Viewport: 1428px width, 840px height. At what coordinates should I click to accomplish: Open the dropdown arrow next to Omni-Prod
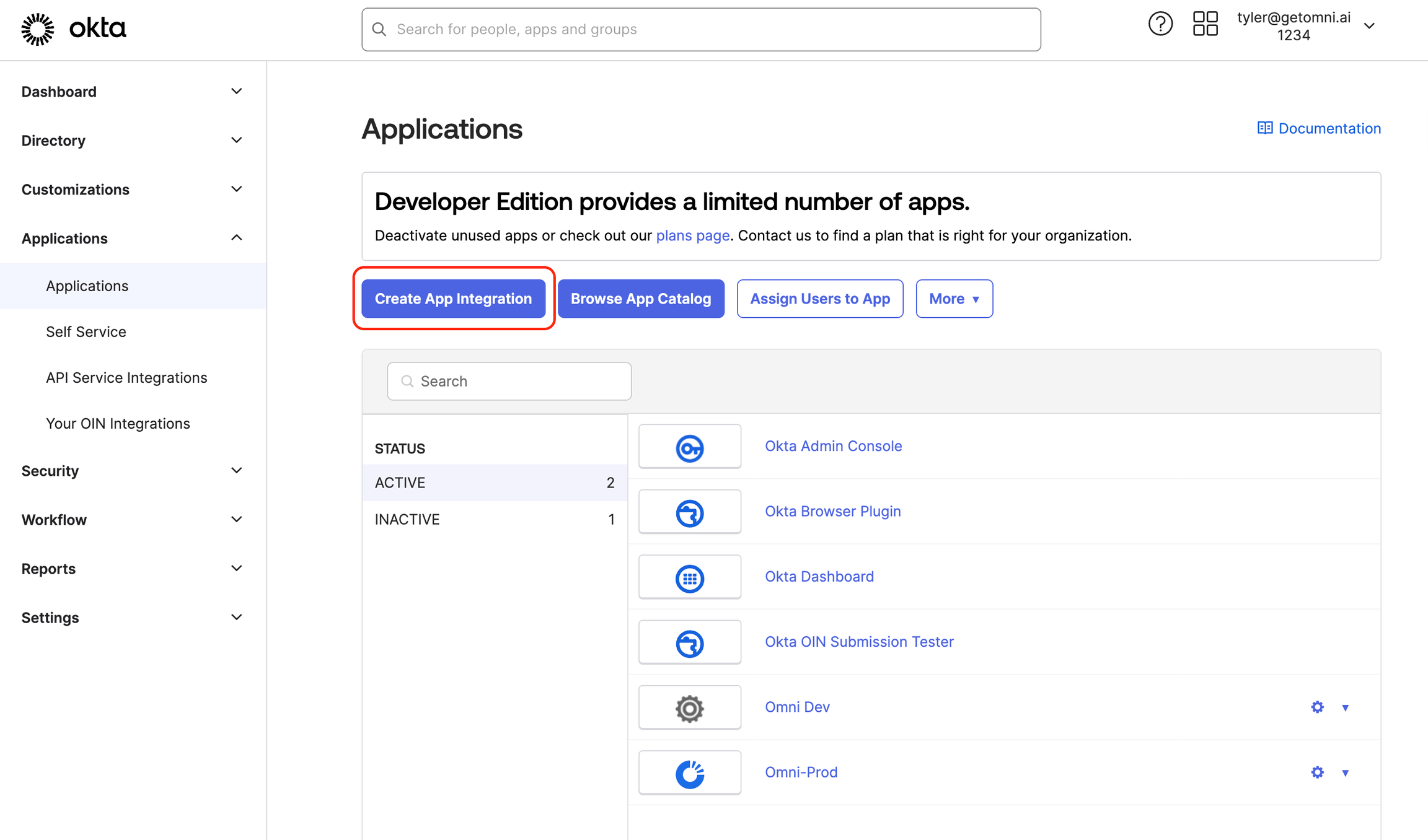pos(1345,772)
